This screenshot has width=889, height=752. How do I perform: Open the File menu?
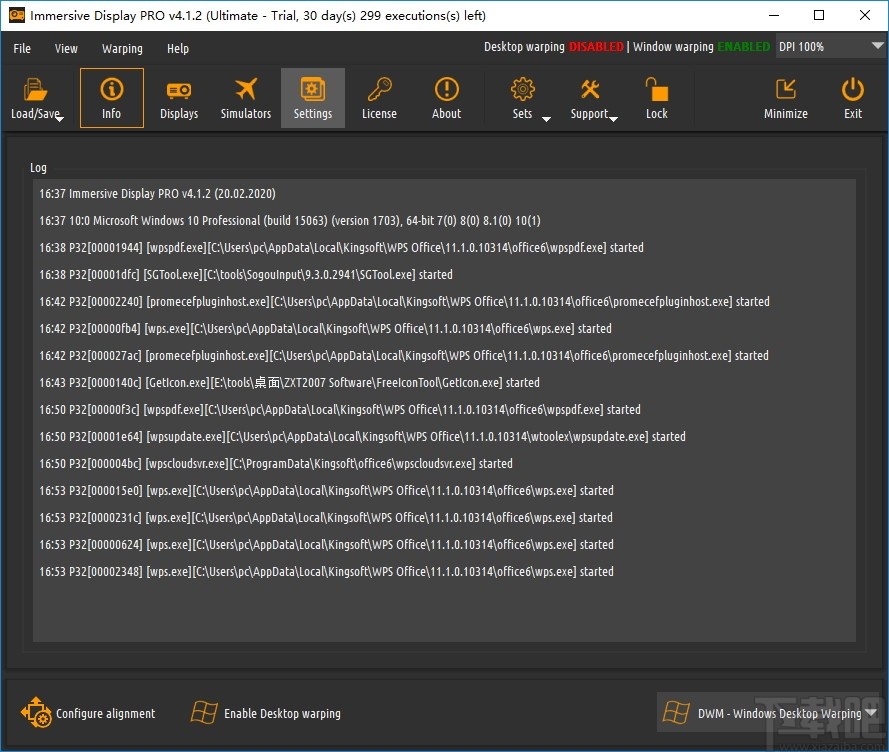click(22, 49)
